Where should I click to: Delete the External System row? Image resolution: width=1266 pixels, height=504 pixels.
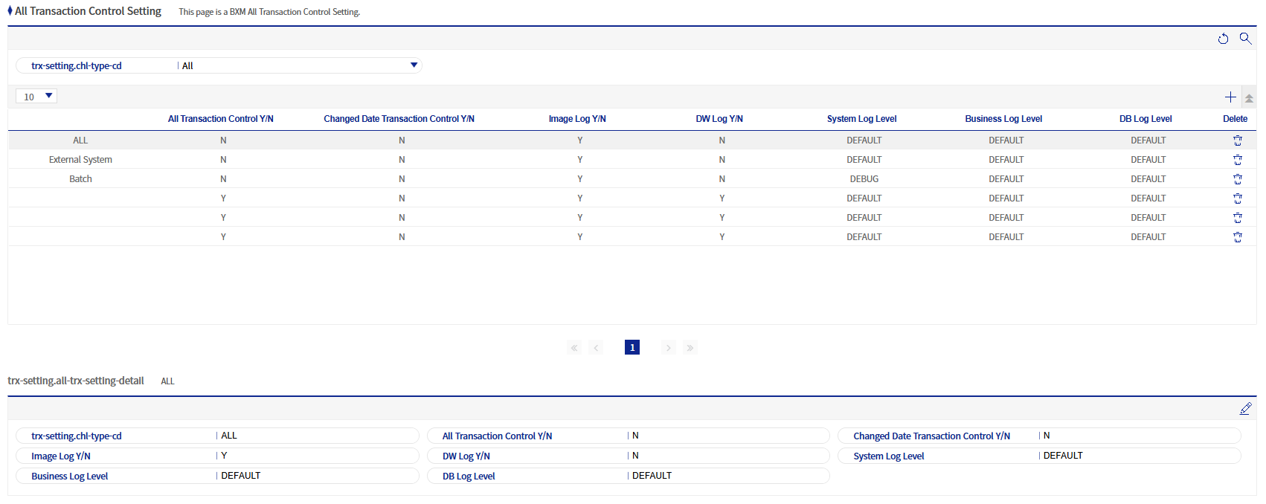click(1237, 160)
